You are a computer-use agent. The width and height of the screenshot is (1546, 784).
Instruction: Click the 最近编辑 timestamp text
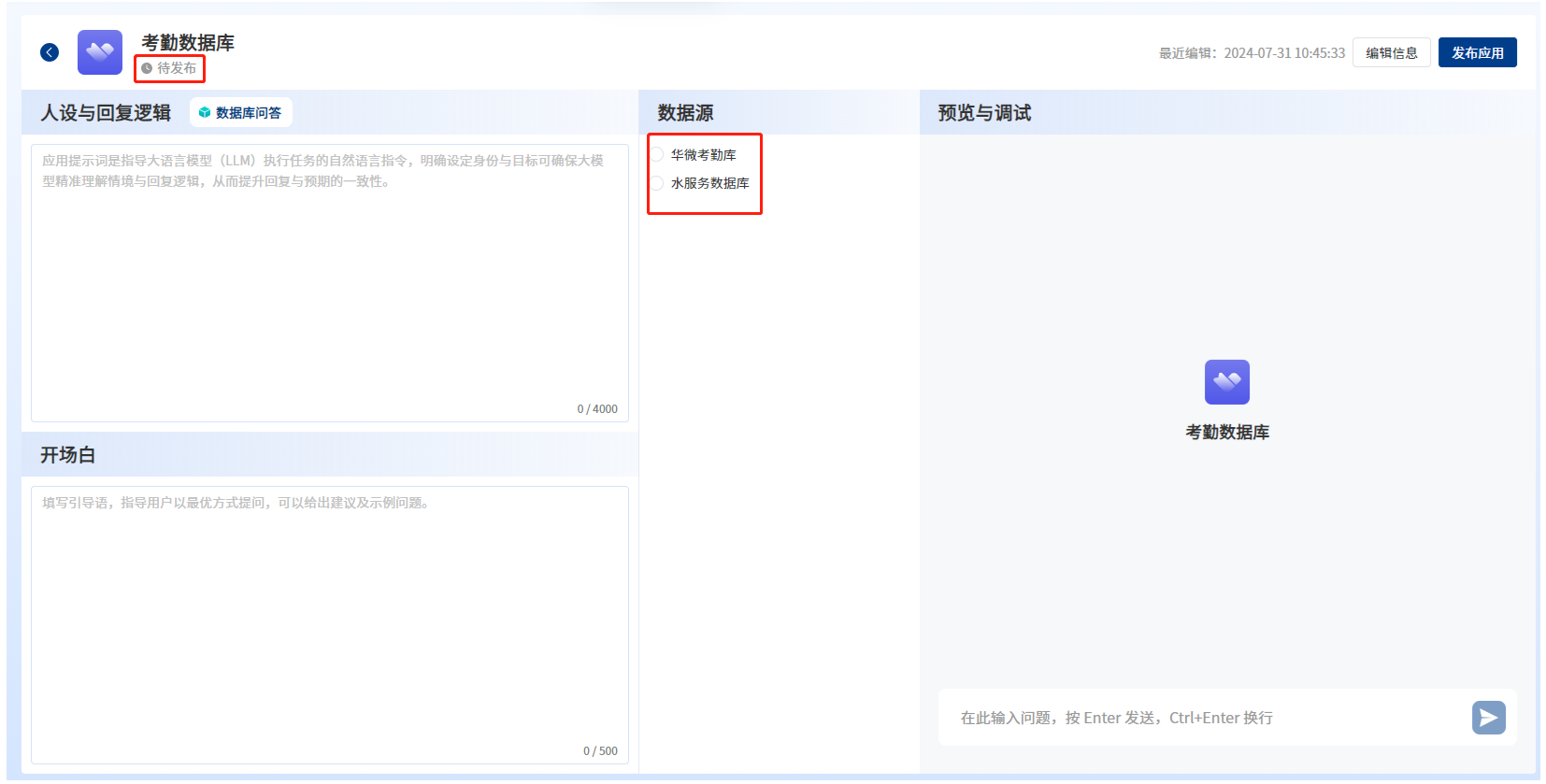point(1252,53)
